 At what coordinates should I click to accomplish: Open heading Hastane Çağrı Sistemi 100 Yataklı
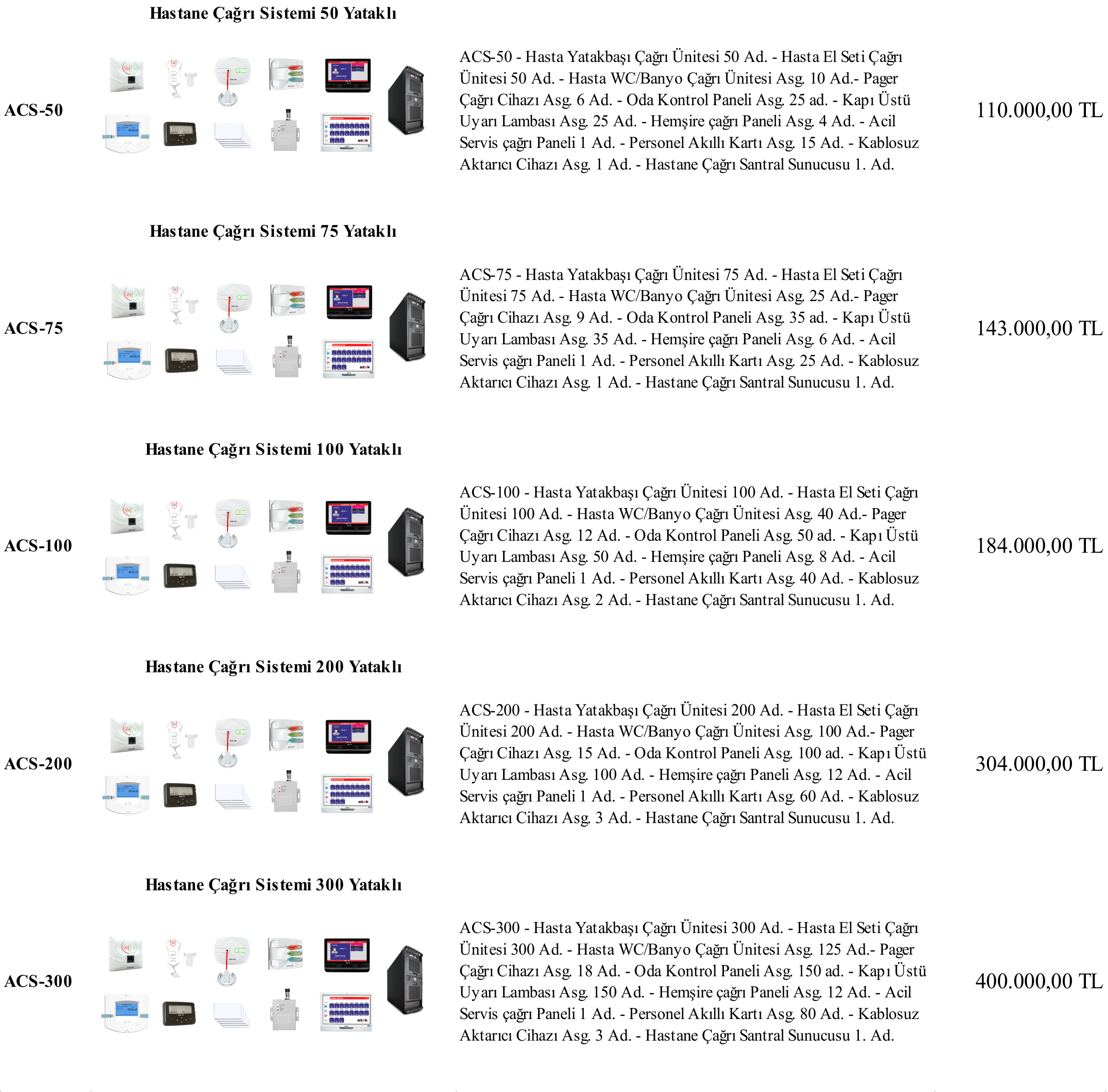(x=273, y=449)
